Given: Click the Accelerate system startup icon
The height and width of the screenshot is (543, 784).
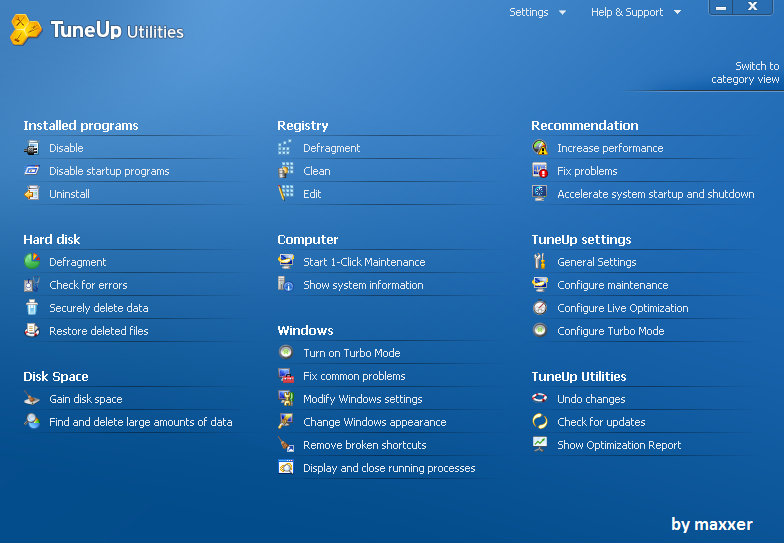Looking at the screenshot, I should [540, 193].
